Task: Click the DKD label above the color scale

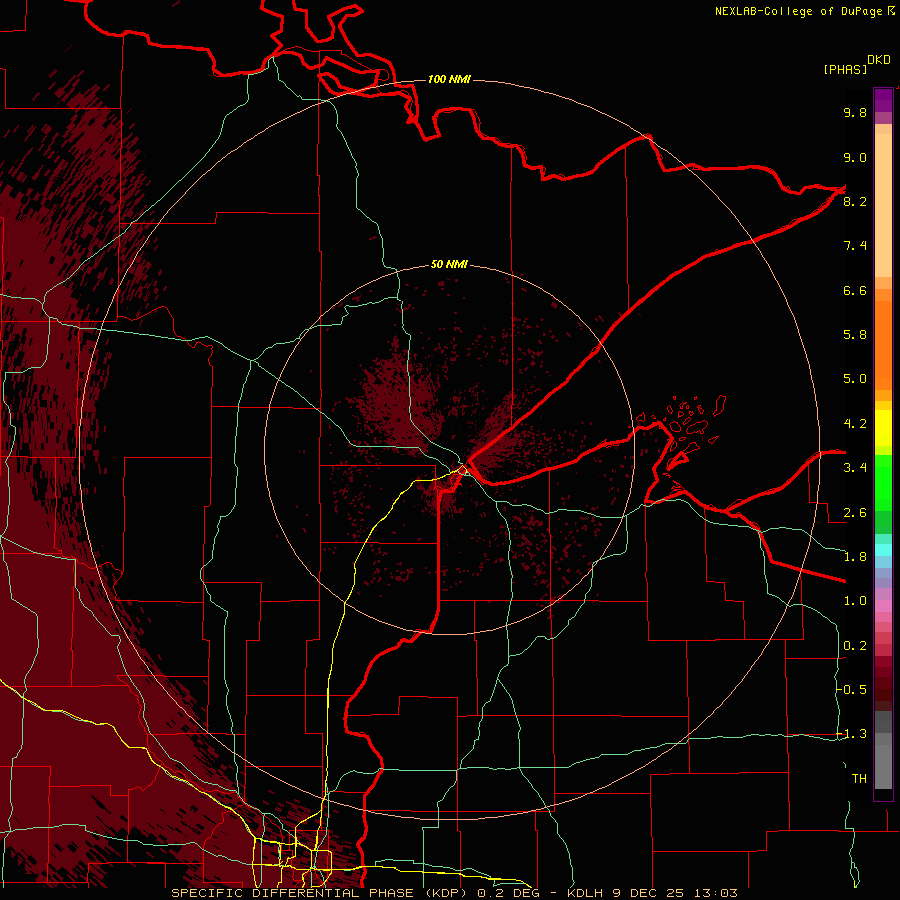Action: (x=879, y=60)
